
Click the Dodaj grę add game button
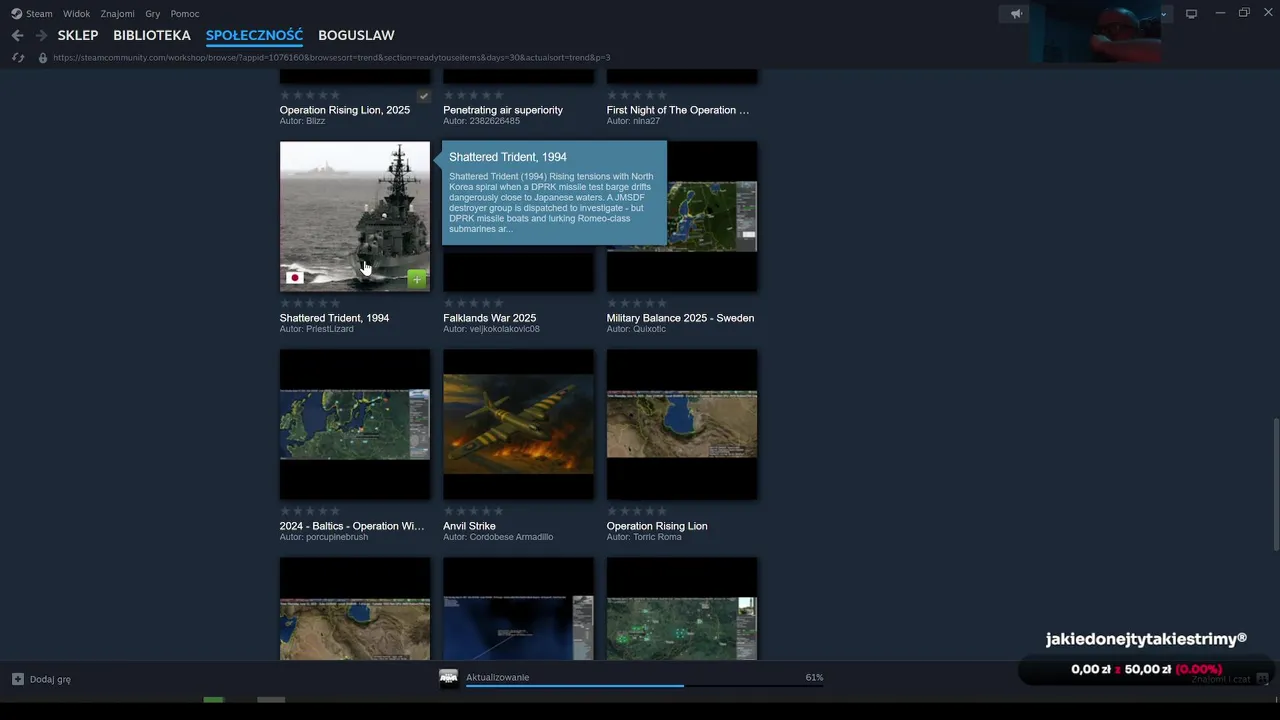click(42, 679)
